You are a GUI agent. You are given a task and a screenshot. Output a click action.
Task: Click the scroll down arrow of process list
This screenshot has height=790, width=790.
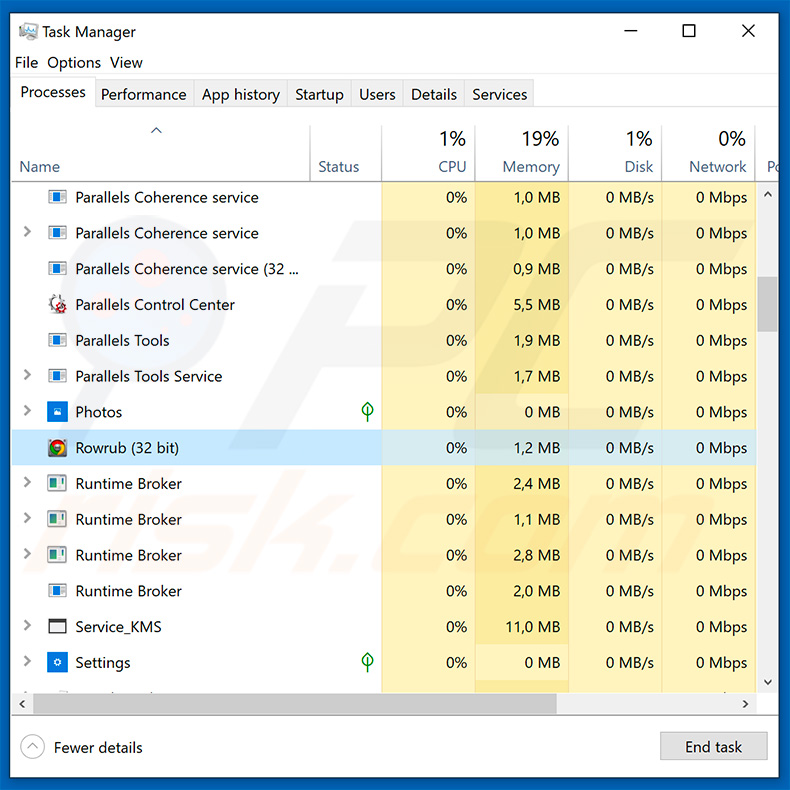767,682
